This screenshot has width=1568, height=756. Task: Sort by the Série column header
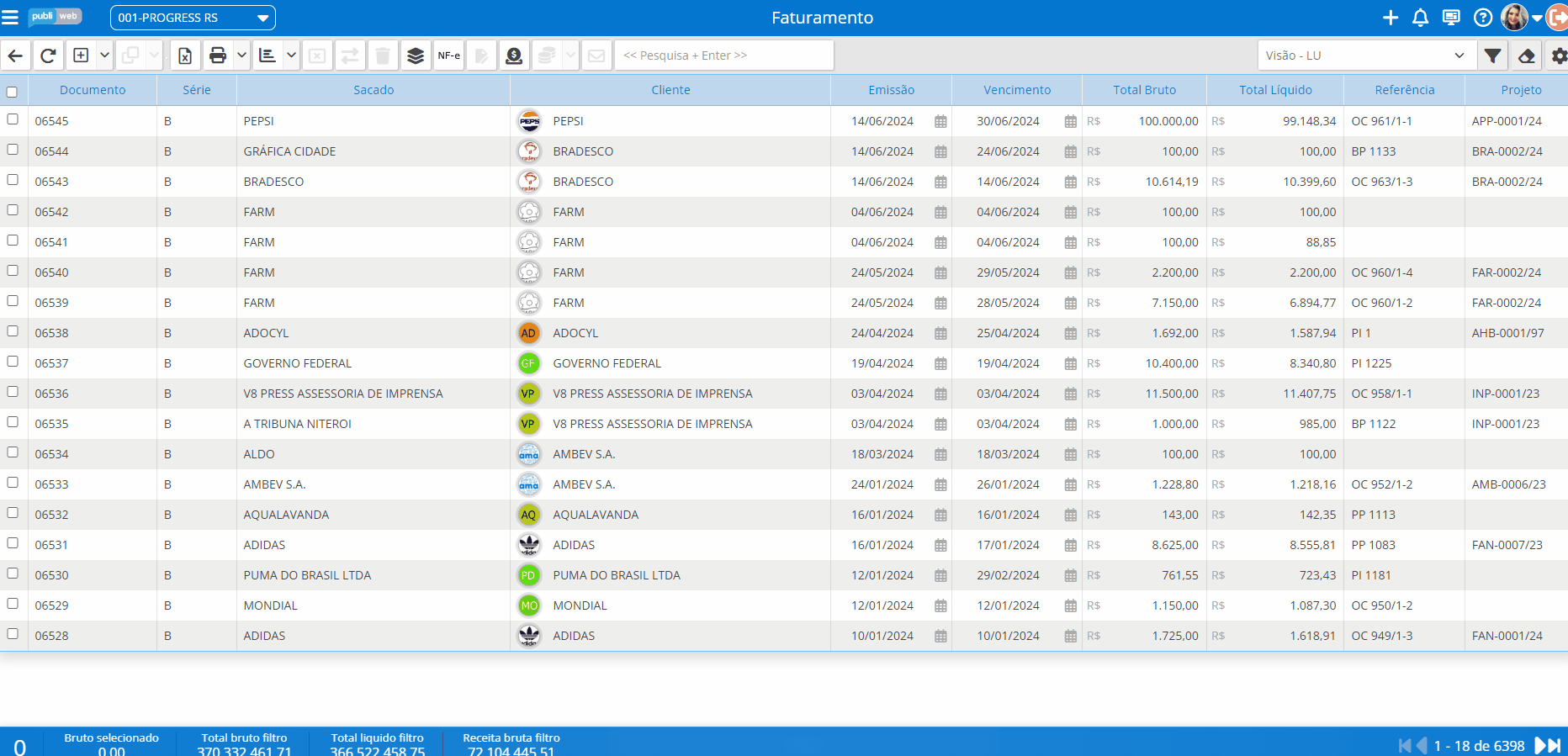(197, 90)
